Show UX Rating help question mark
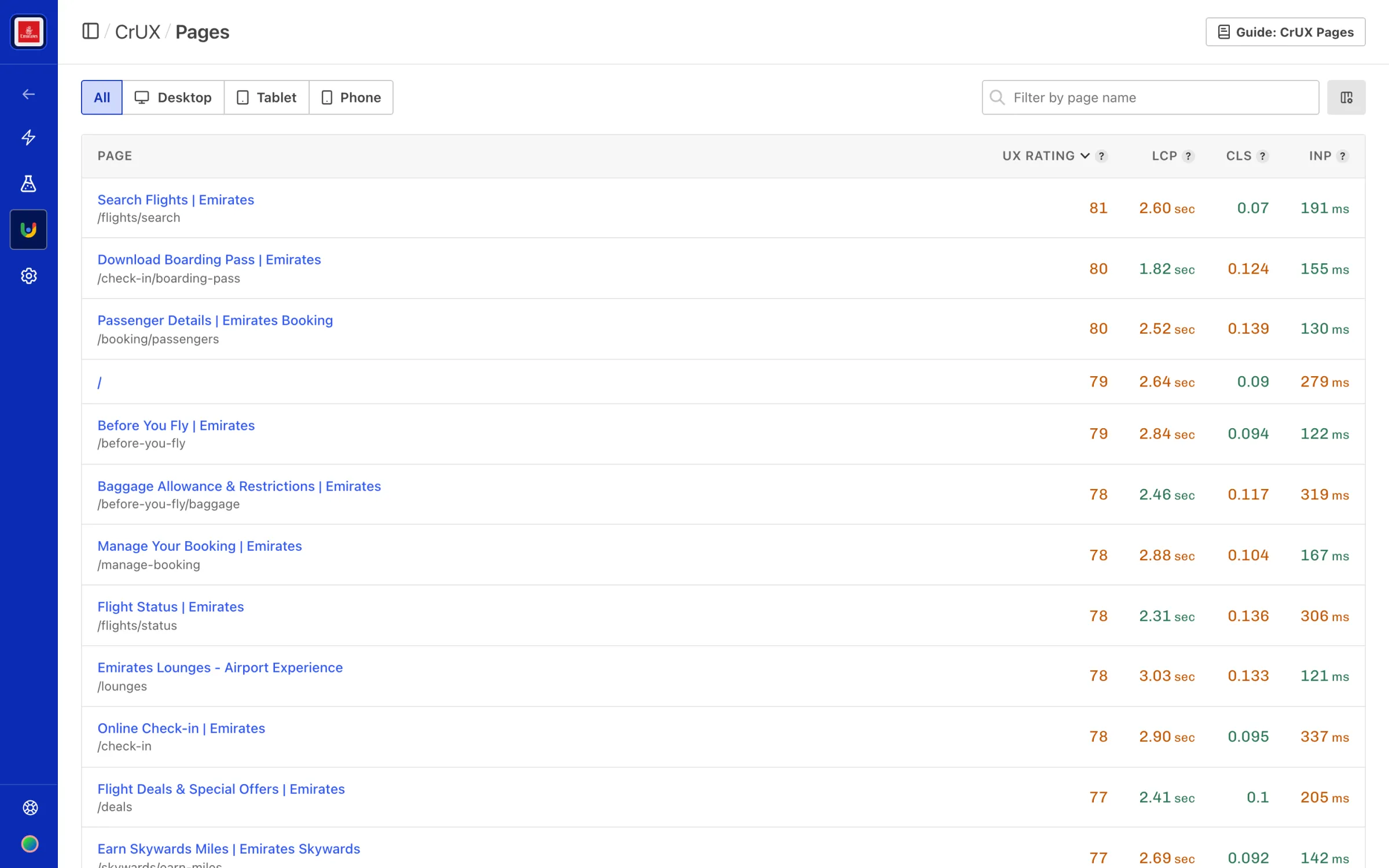The width and height of the screenshot is (1389, 868). click(x=1101, y=156)
